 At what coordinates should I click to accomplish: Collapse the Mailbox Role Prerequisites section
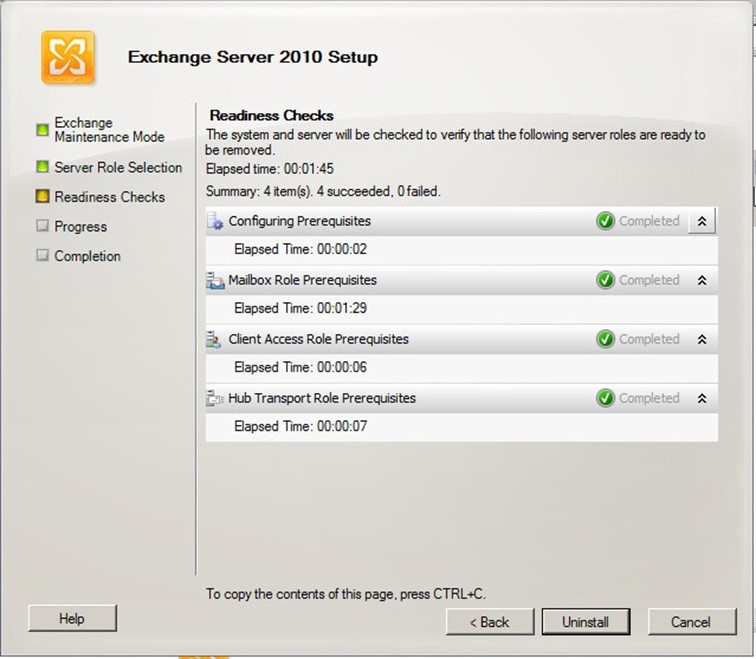(702, 280)
